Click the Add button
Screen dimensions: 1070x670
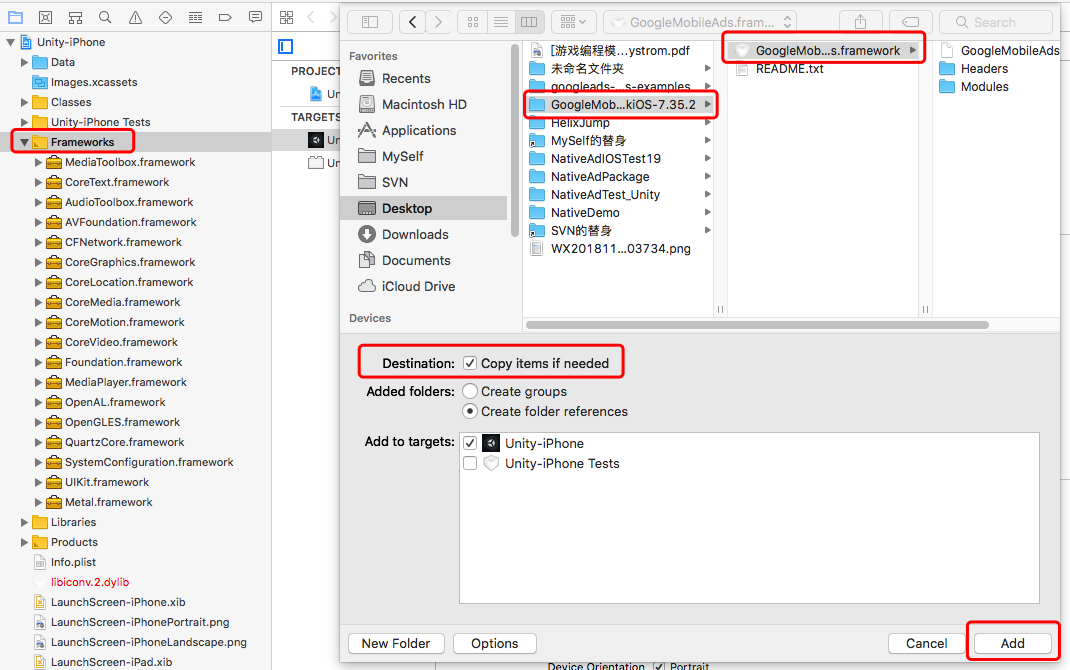pyautogui.click(x=1013, y=643)
